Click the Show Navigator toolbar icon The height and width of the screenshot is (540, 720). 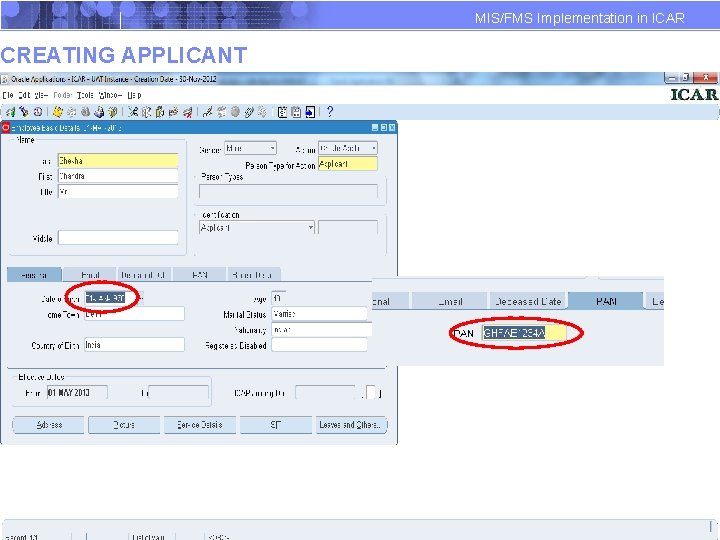click(x=38, y=112)
